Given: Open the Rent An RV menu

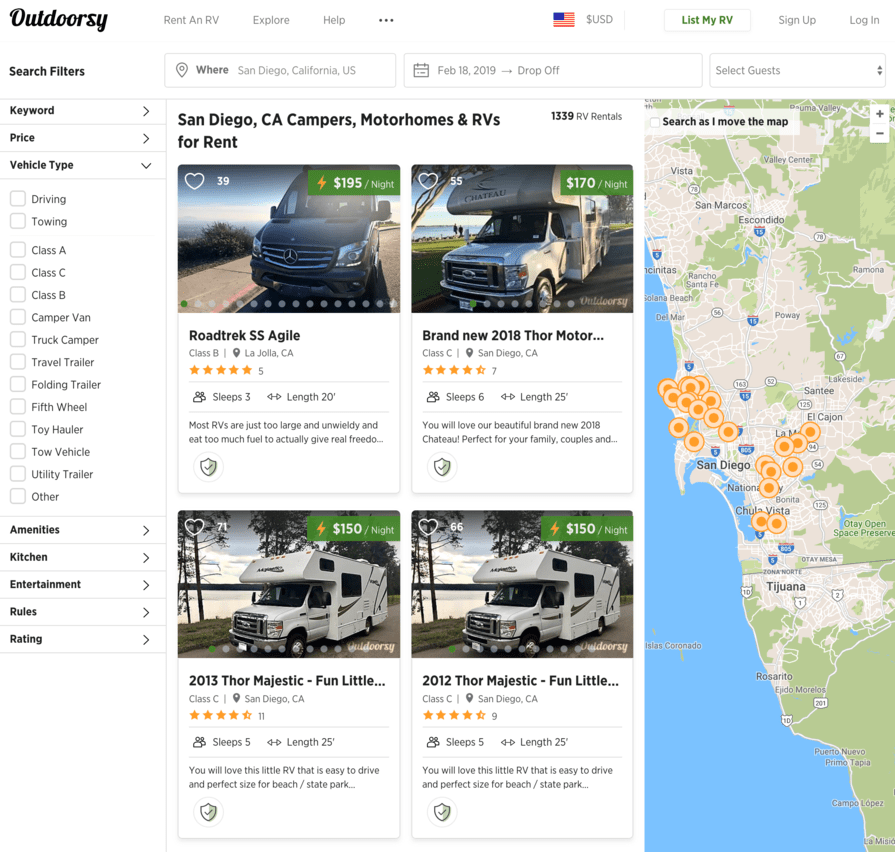Looking at the screenshot, I should [191, 20].
